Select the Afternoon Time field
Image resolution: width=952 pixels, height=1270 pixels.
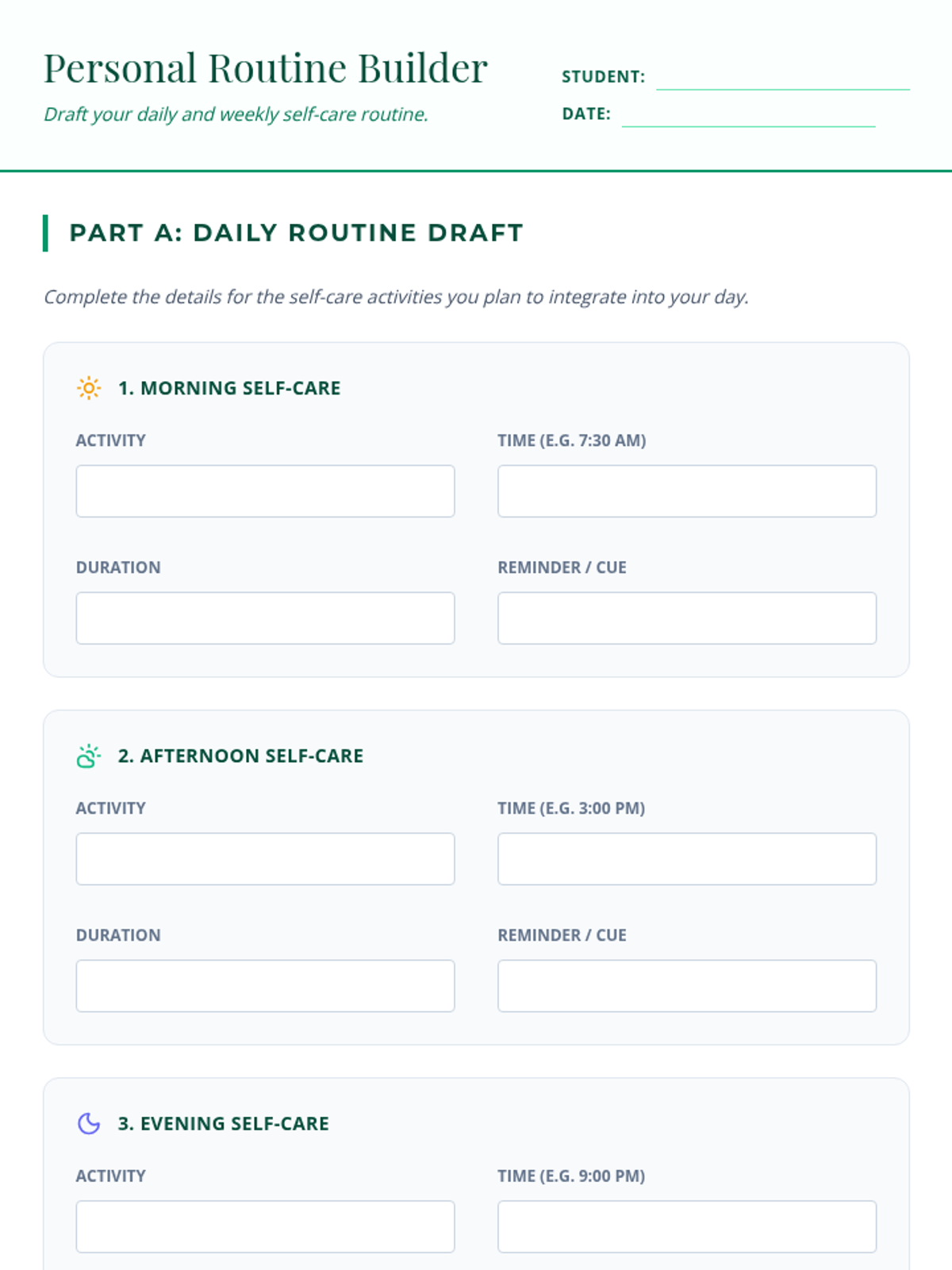(687, 859)
